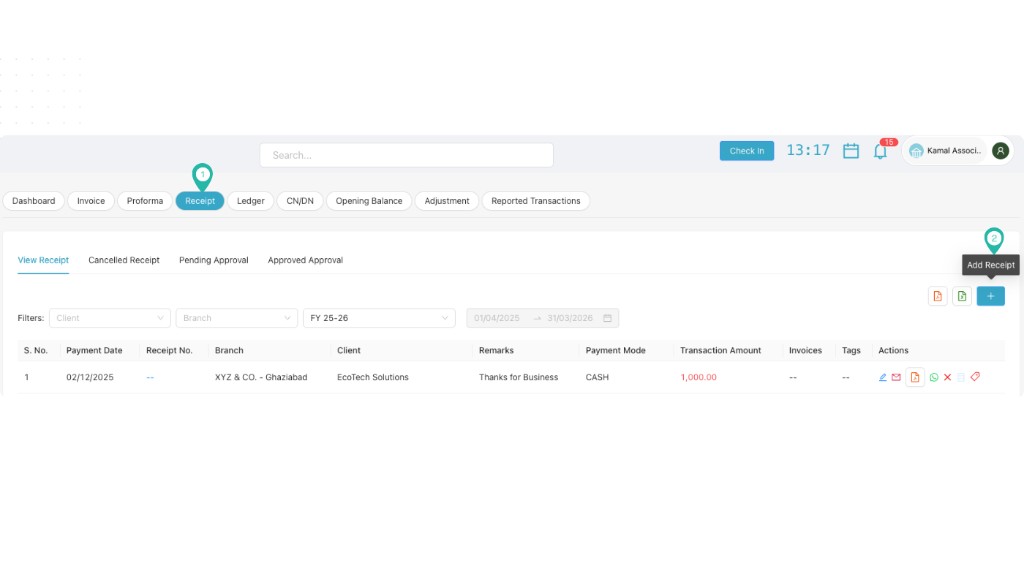1024x585 pixels.
Task: Export receipt list to Excel
Action: tap(962, 296)
